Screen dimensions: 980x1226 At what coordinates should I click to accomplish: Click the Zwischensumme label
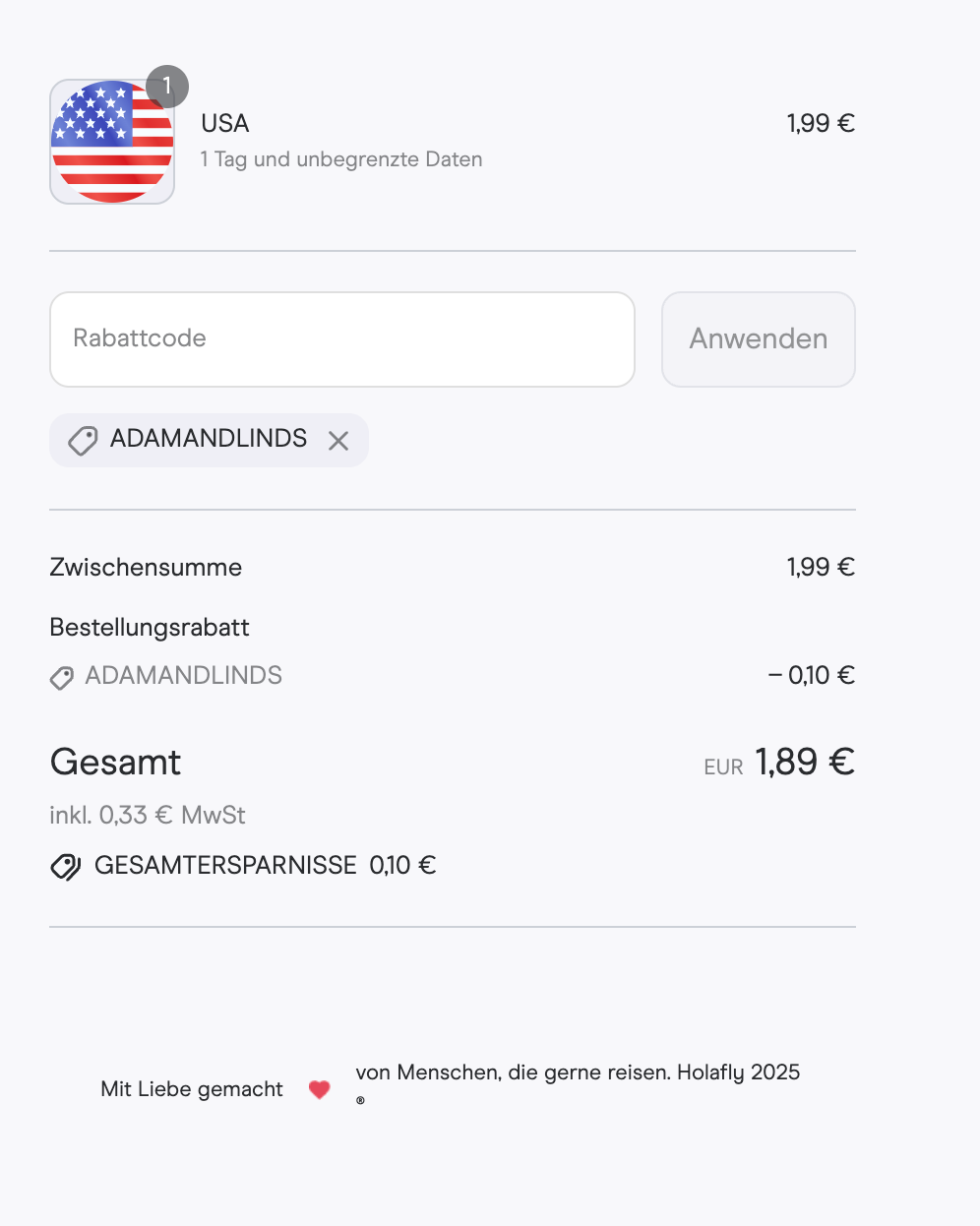click(x=146, y=568)
